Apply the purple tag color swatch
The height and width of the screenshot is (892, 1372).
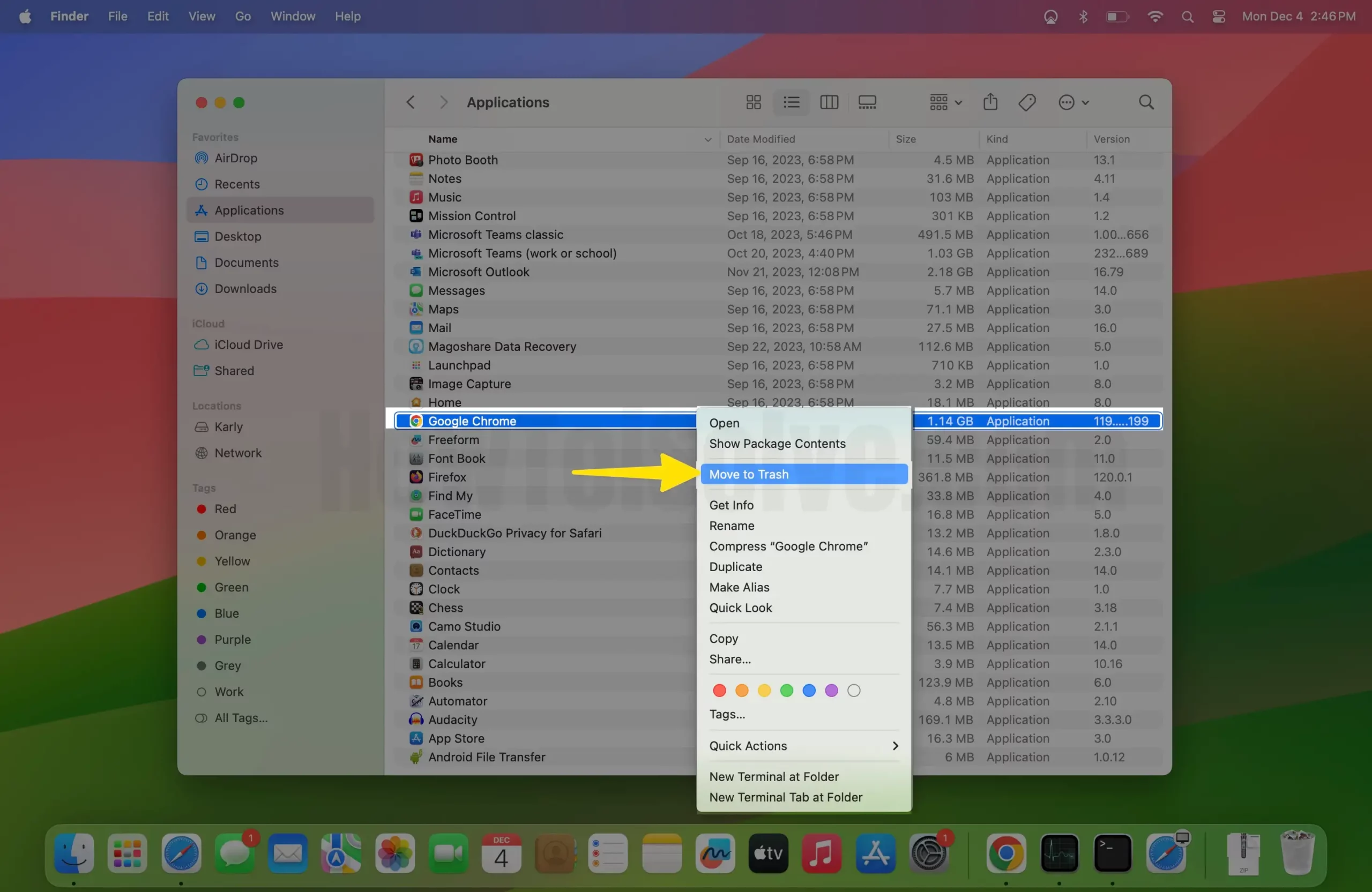click(x=831, y=691)
